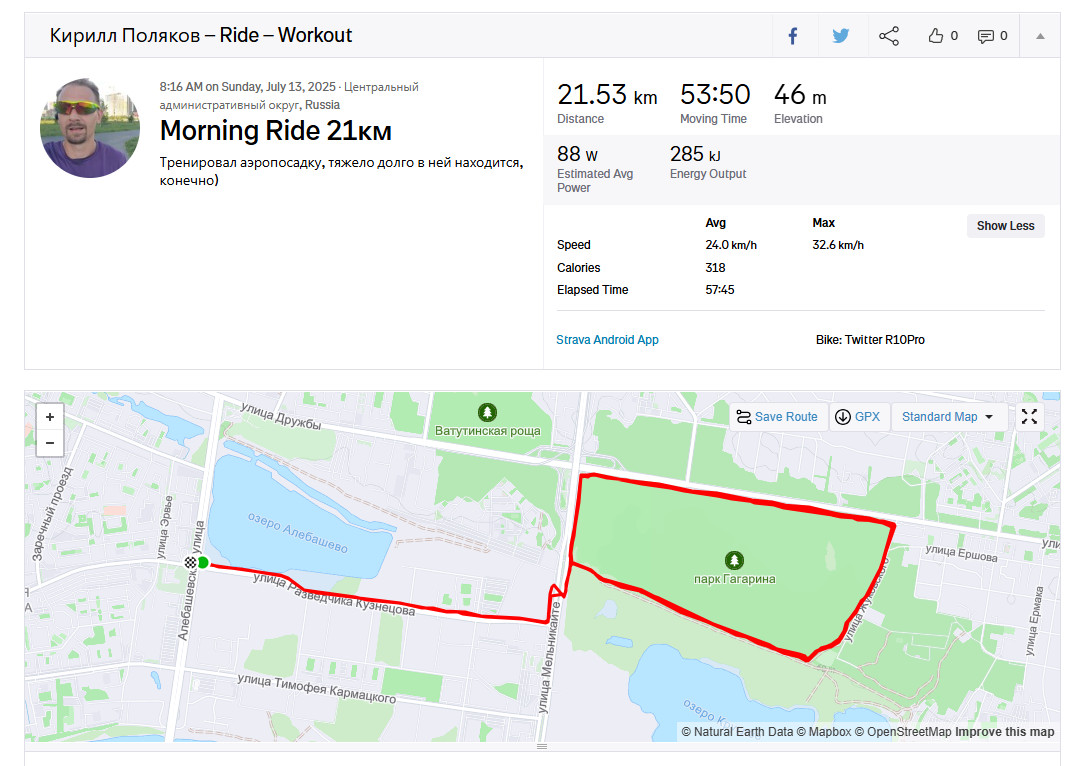
Task: Grab the map resize handle below map
Action: pyautogui.click(x=542, y=746)
